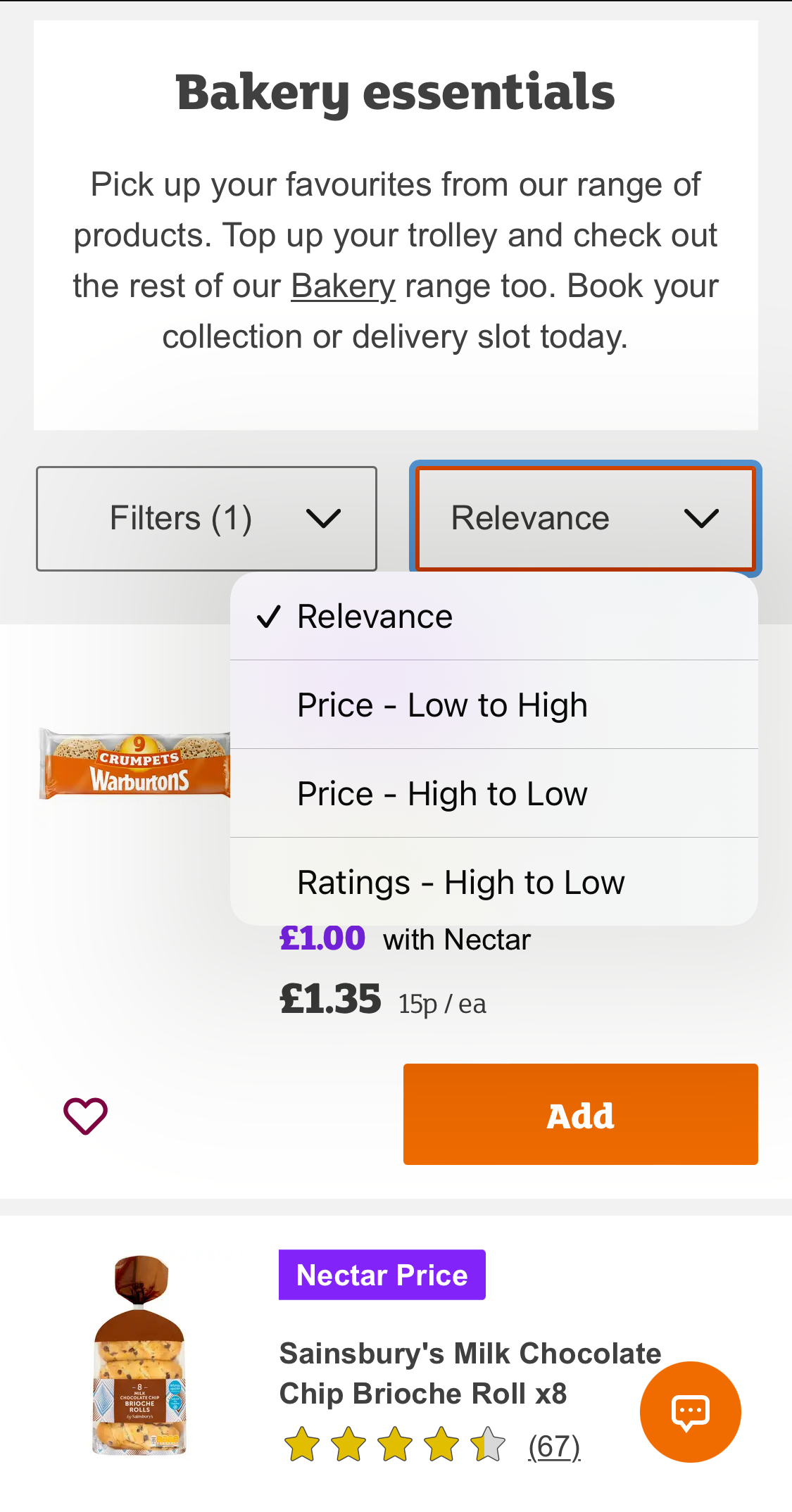Open the Chocolate Chip Brioche Roll image
This screenshot has width=792, height=1512.
[x=139, y=1355]
